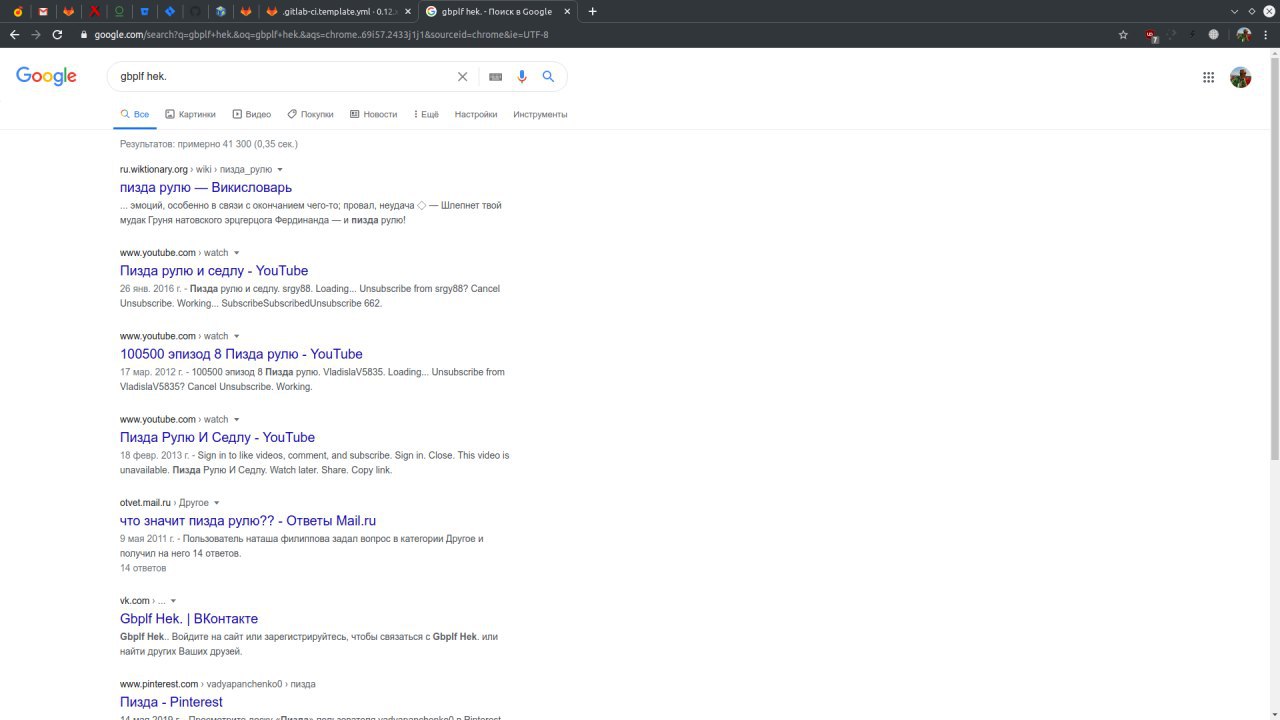1280x720 pixels.
Task: Switch to the pinned green circle tab
Action: pyautogui.click(x=119, y=11)
